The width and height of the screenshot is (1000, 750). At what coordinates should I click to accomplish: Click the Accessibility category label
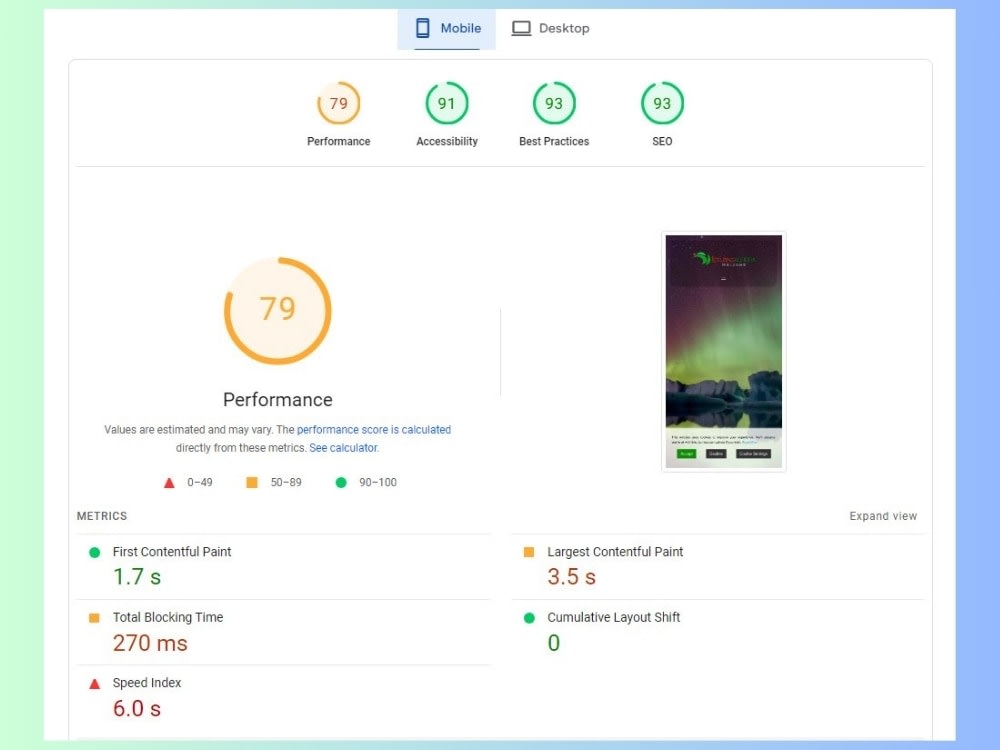[447, 142]
